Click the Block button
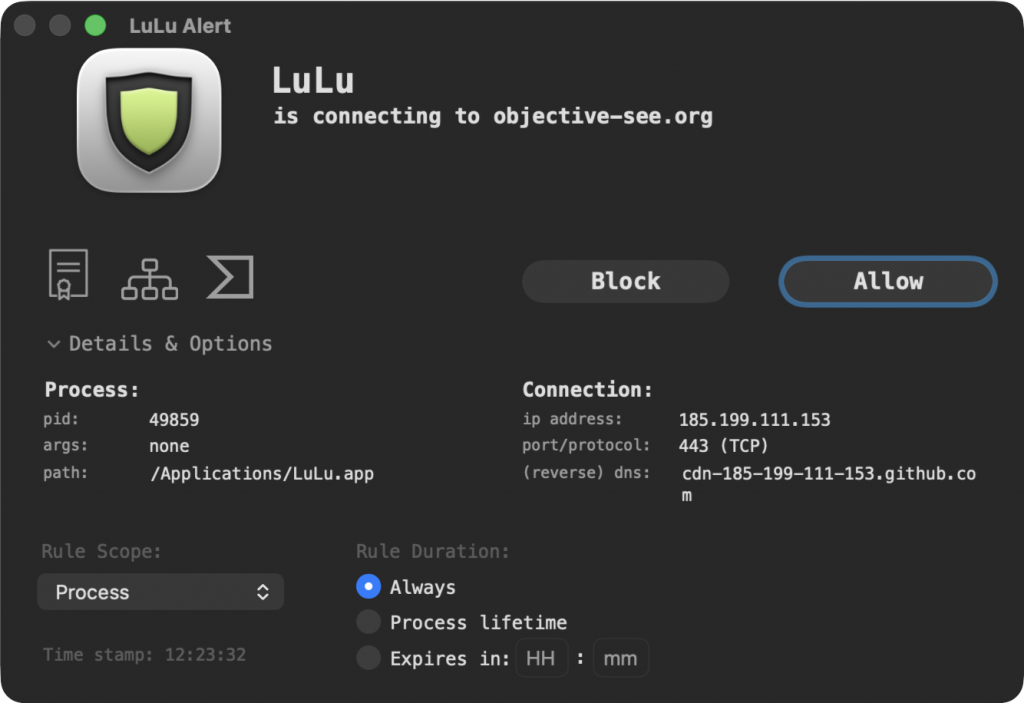Viewport: 1024px width, 703px height. point(625,281)
